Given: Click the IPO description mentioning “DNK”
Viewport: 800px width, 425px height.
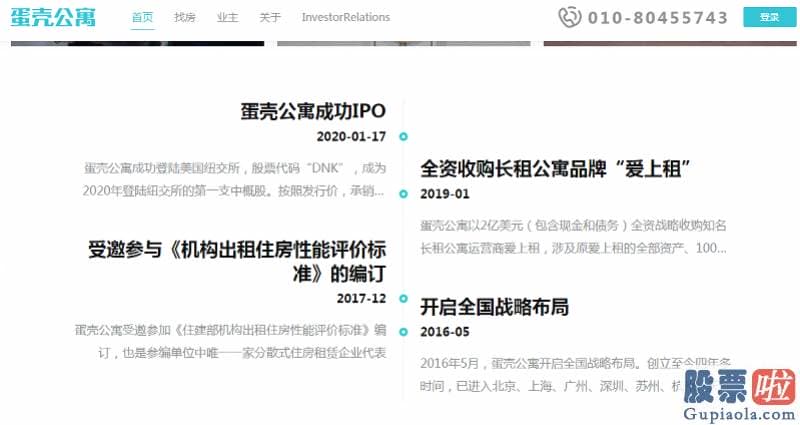Looking at the screenshot, I should [x=234, y=180].
